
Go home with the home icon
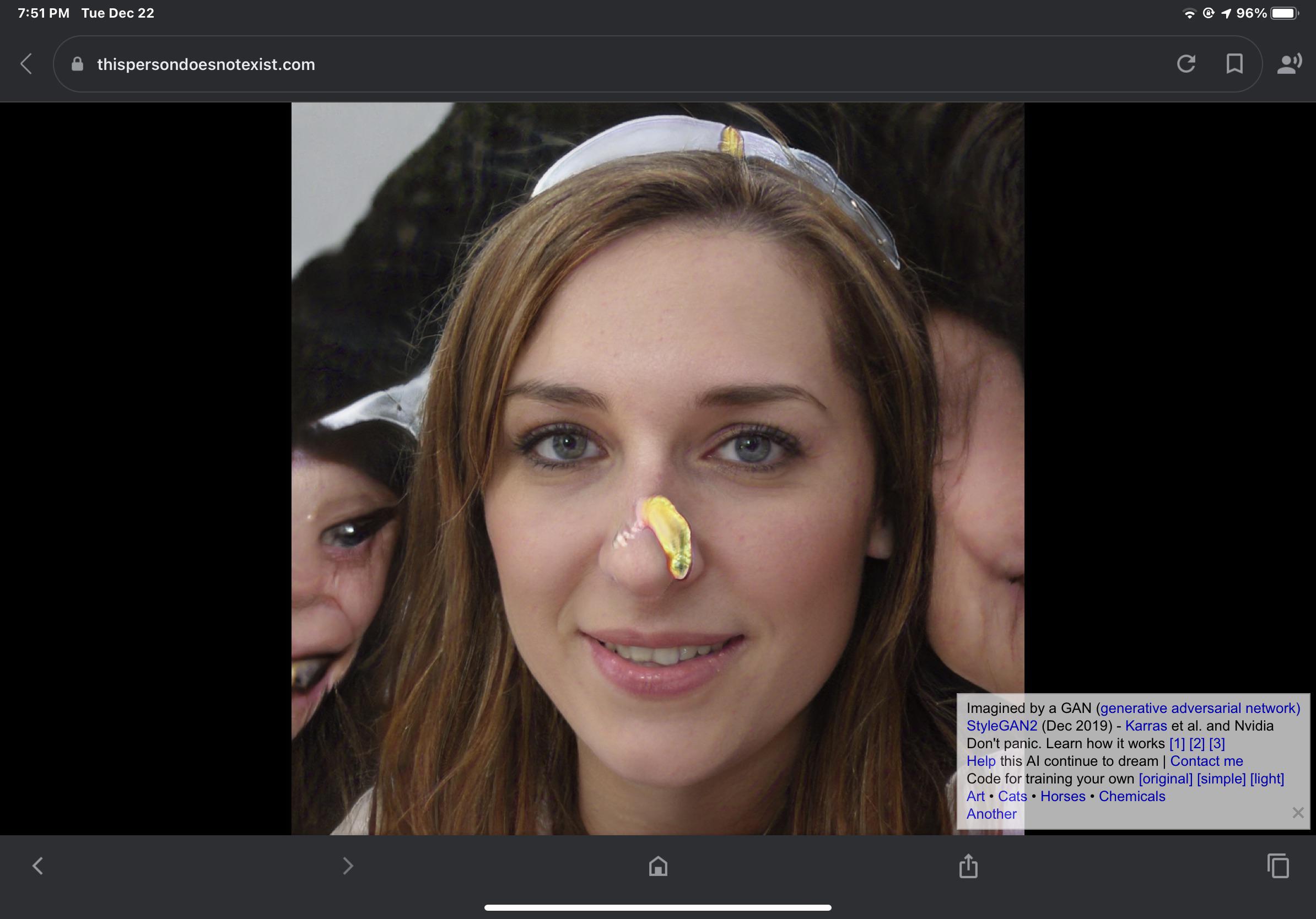[658, 866]
